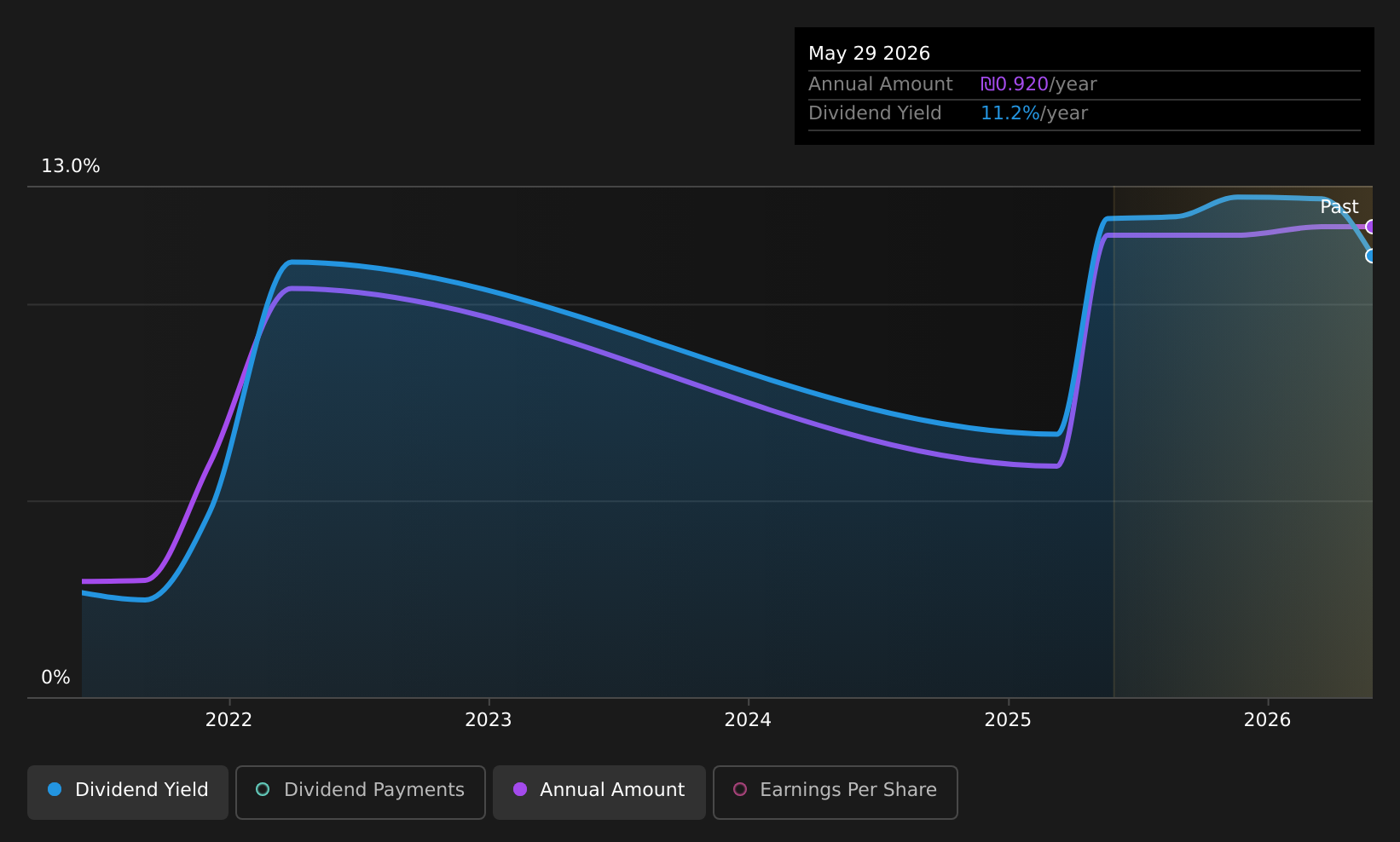Enable the Earnings Per Share series
The width and height of the screenshot is (1400, 842).
(x=836, y=792)
